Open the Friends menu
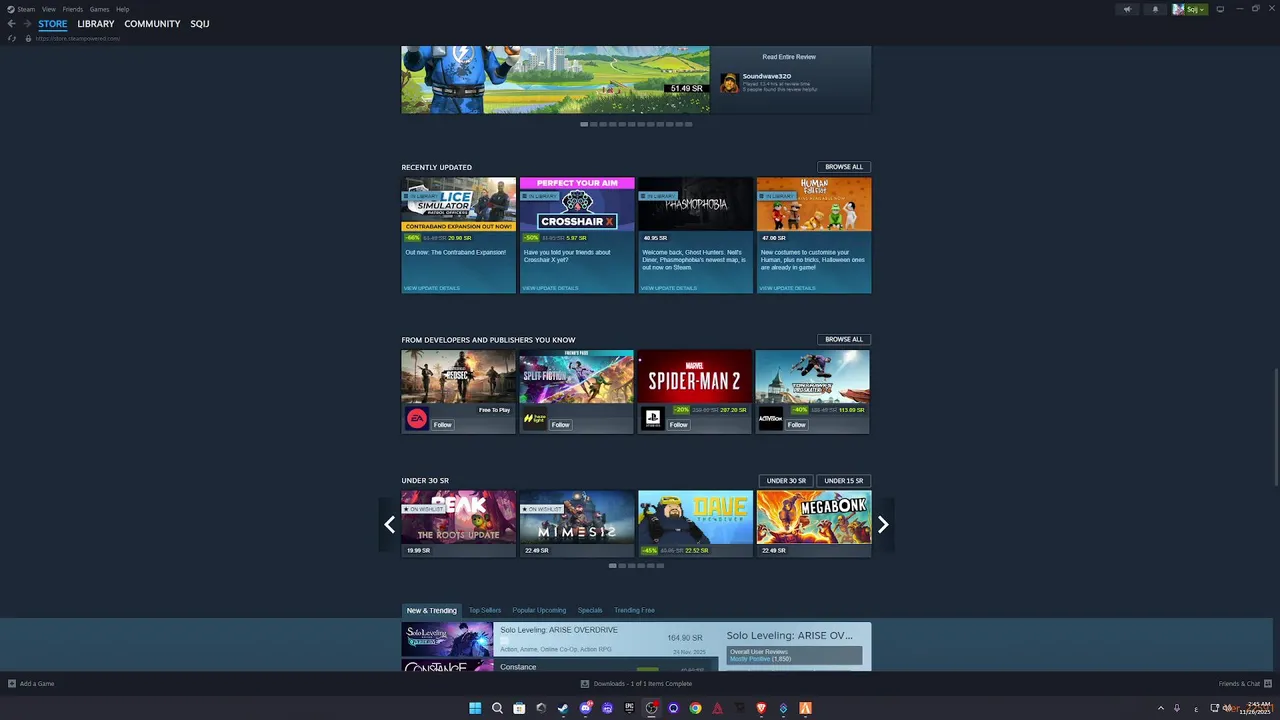The width and height of the screenshot is (1280, 720). (x=73, y=9)
